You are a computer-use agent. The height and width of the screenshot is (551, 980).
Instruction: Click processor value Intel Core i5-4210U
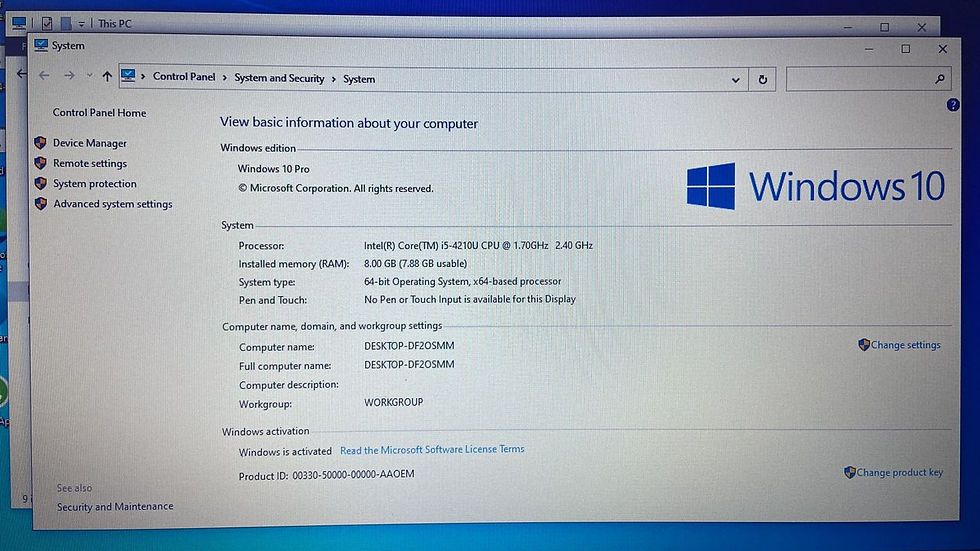pos(478,246)
